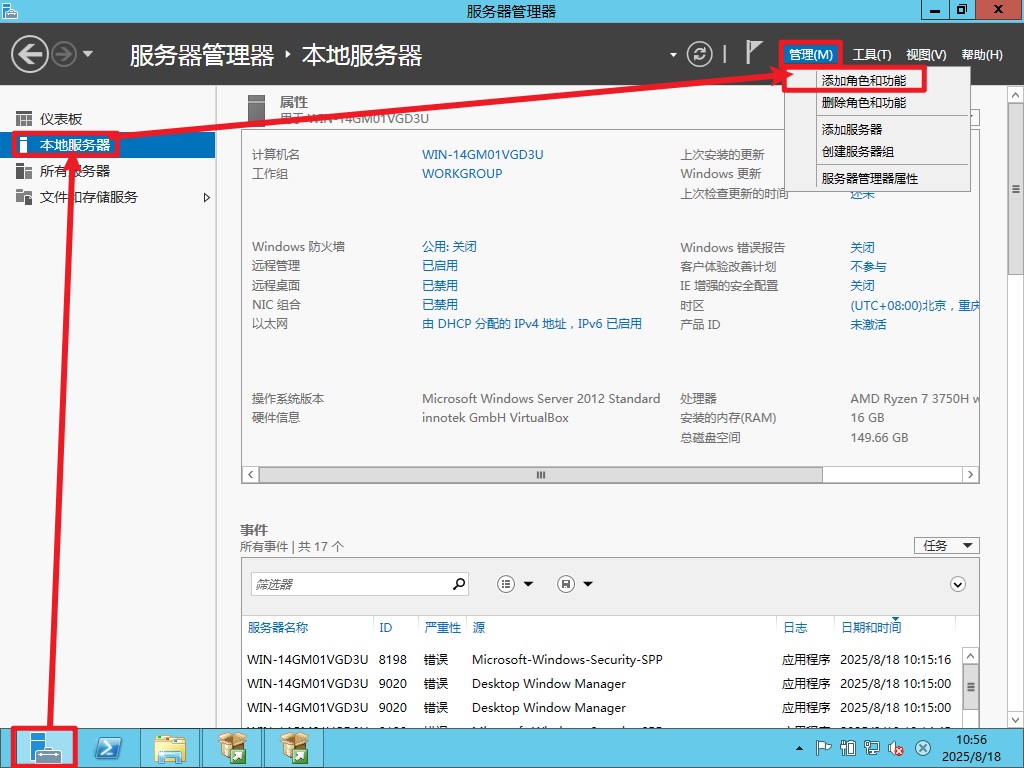Click the 所有服务器 icon
This screenshot has height=768, width=1024.
[x=24, y=171]
